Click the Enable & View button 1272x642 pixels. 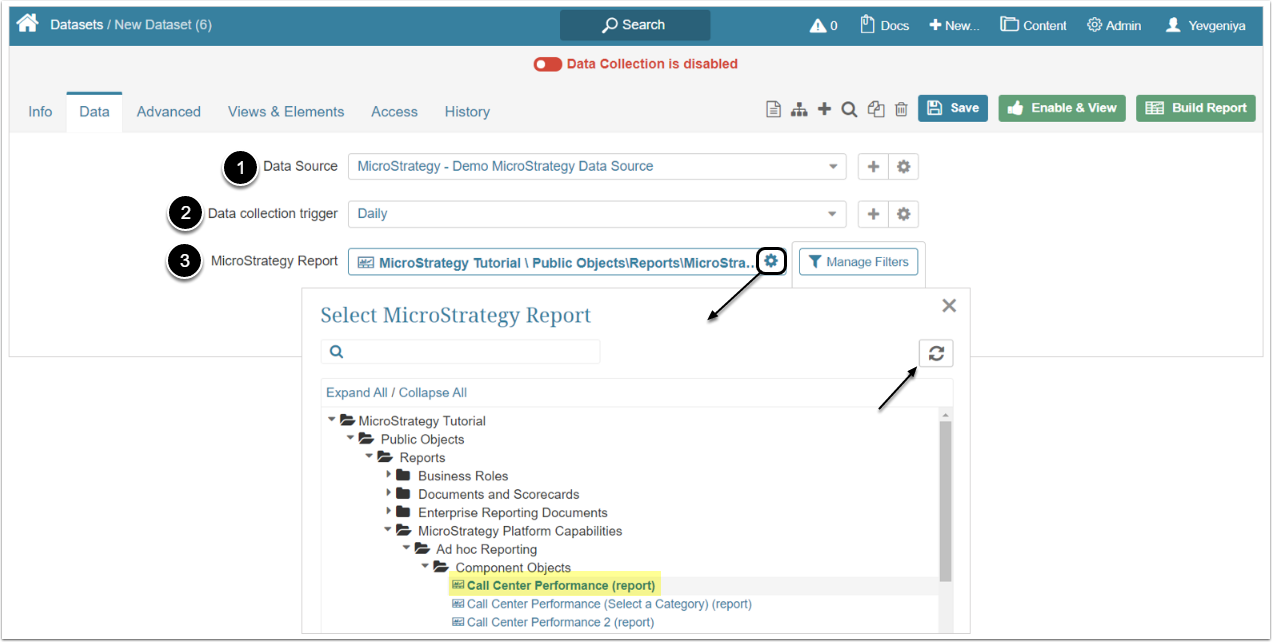tap(1062, 108)
